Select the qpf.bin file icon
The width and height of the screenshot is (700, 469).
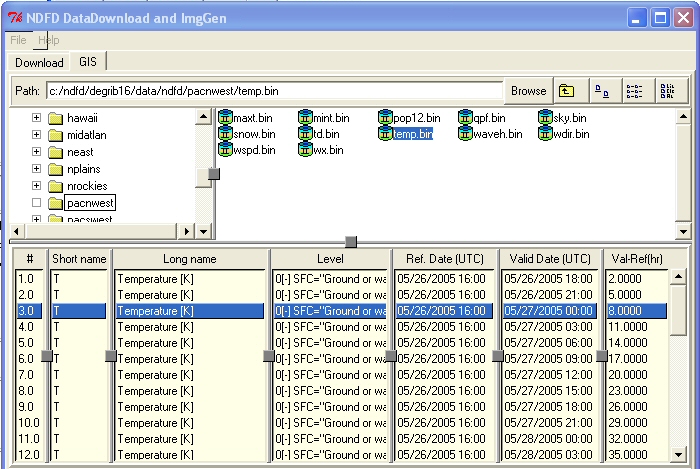(x=465, y=118)
